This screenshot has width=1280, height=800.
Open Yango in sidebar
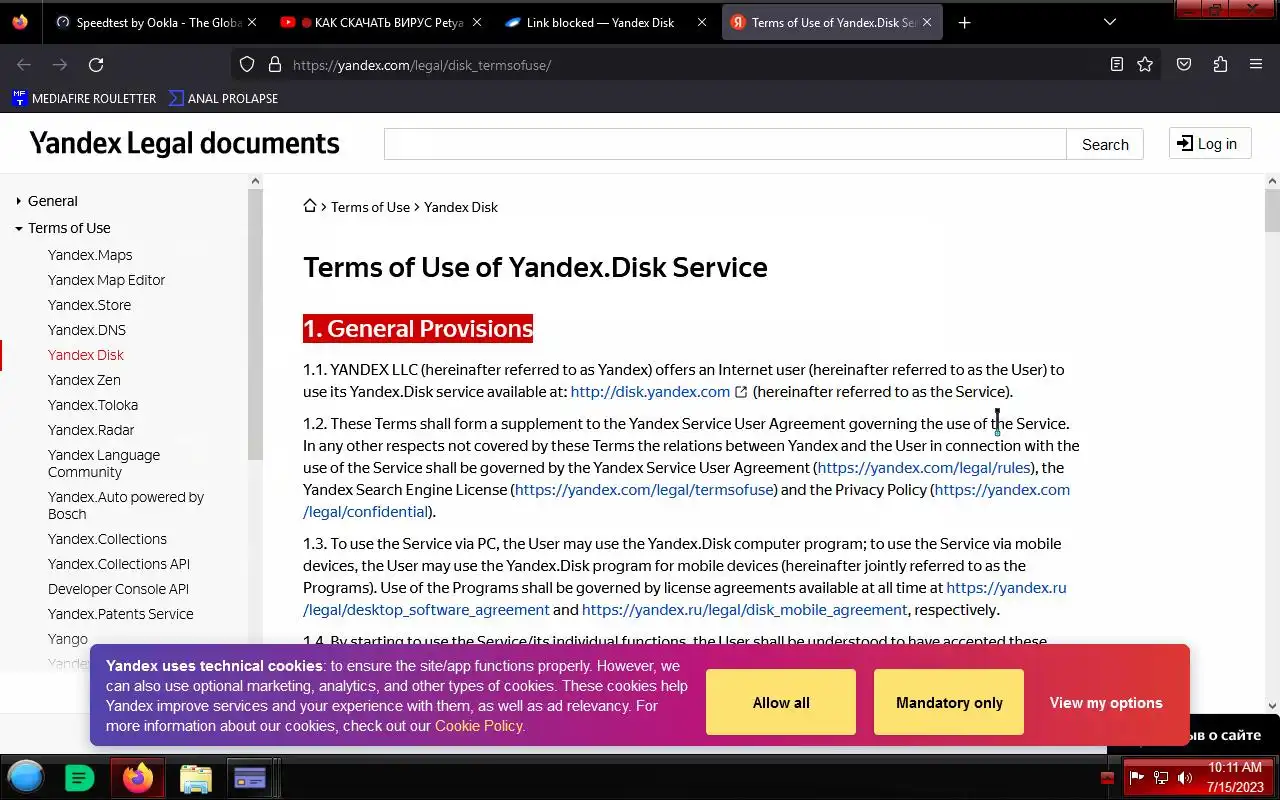(68, 639)
